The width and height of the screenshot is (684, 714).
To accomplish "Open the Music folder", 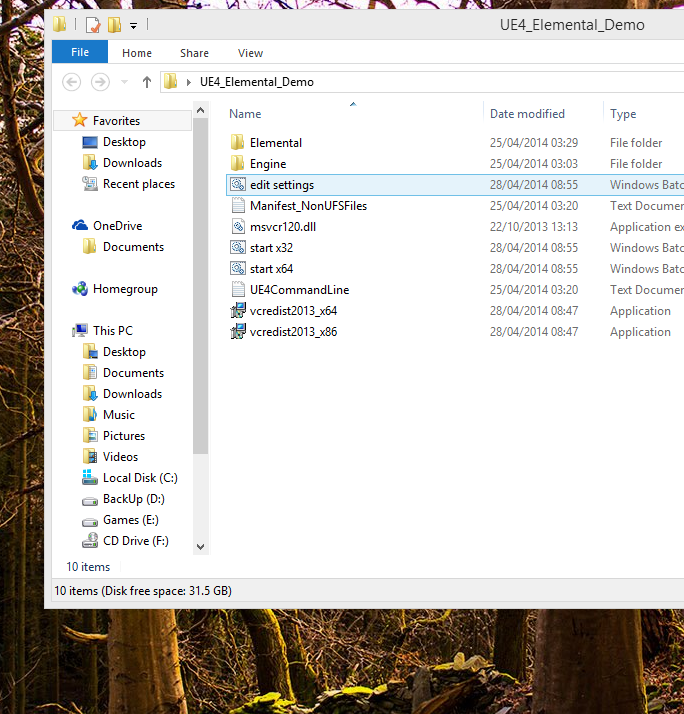I will tap(118, 414).
